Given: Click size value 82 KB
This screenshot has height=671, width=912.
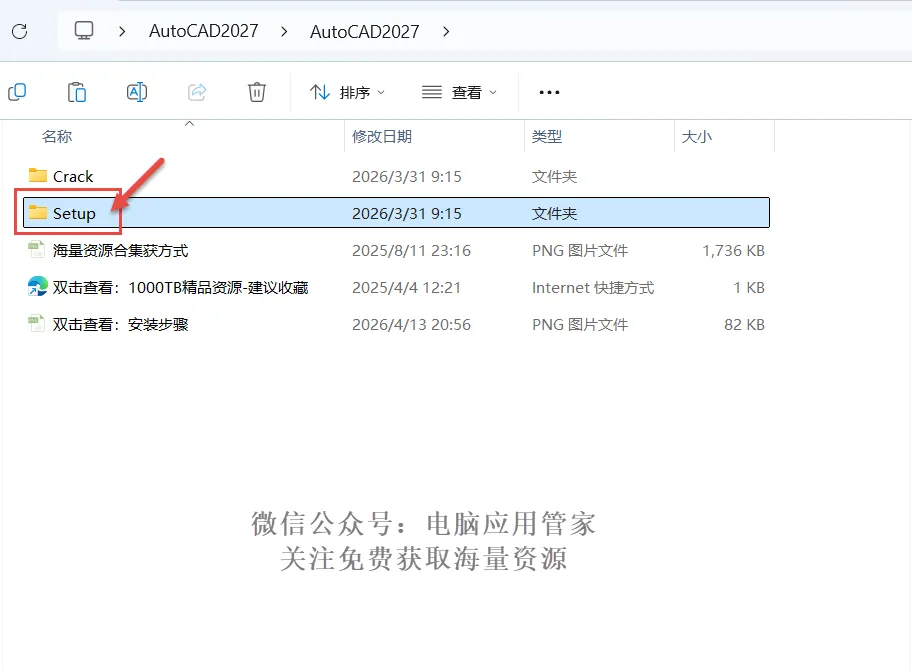Looking at the screenshot, I should [x=744, y=324].
